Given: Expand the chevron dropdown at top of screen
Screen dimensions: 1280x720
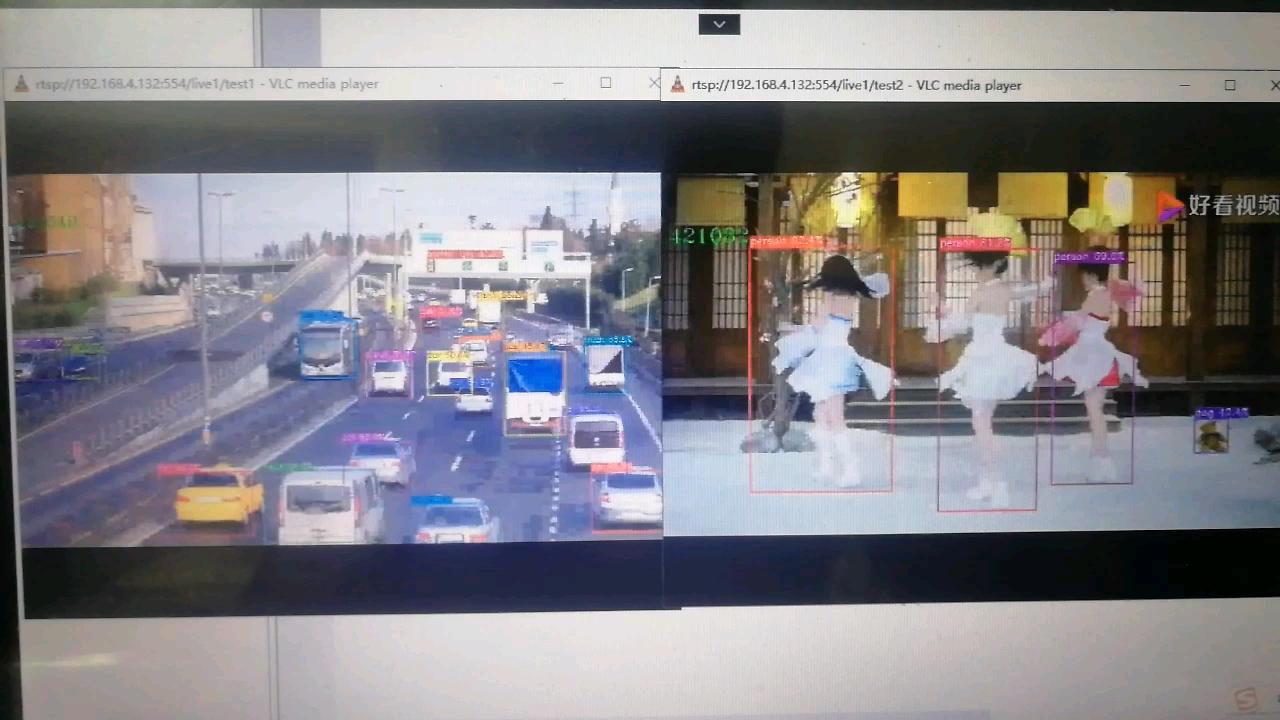Looking at the screenshot, I should pyautogui.click(x=719, y=24).
